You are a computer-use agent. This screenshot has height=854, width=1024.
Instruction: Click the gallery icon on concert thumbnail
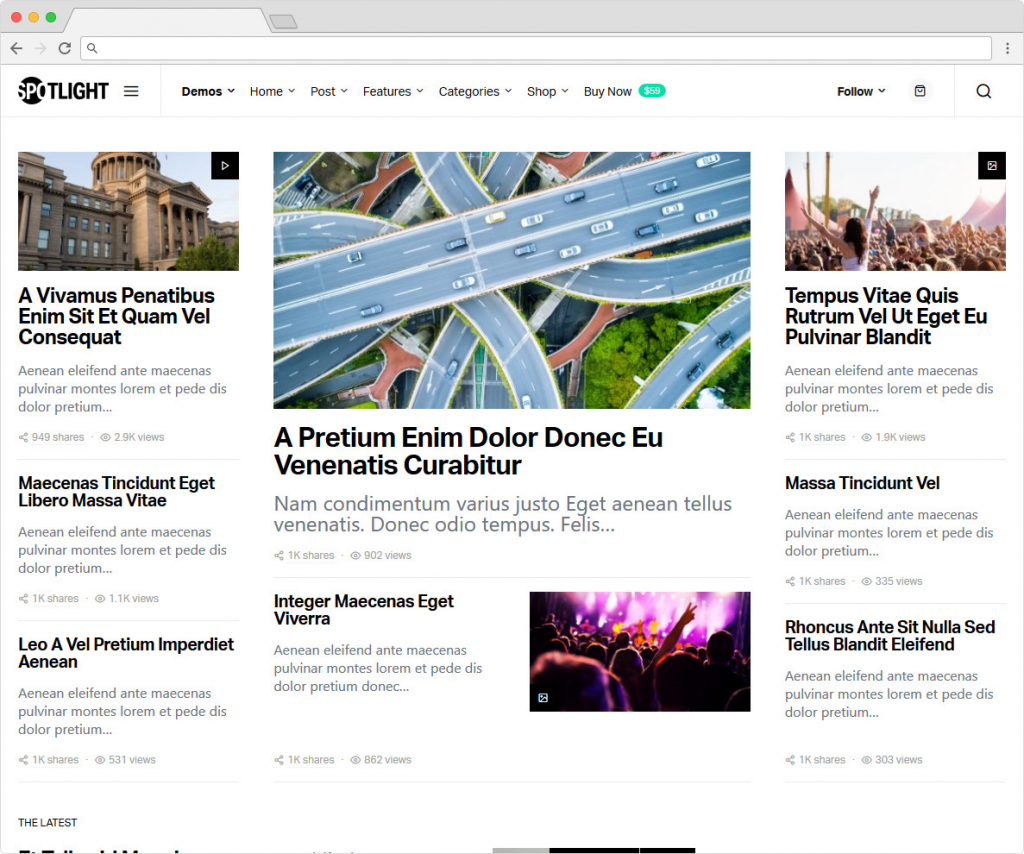click(x=543, y=698)
